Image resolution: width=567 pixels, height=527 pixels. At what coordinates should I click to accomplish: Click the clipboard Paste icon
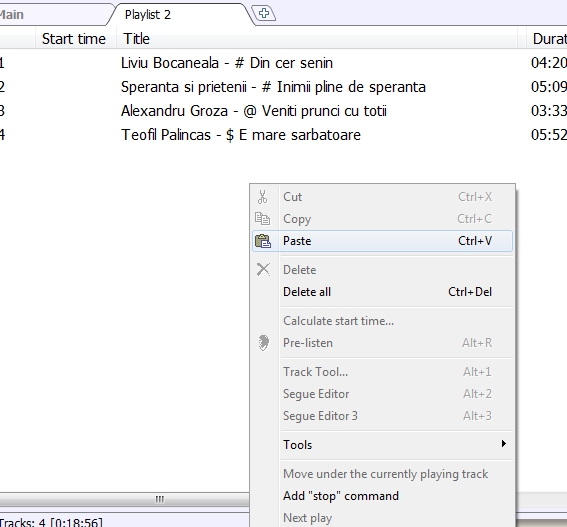263,241
